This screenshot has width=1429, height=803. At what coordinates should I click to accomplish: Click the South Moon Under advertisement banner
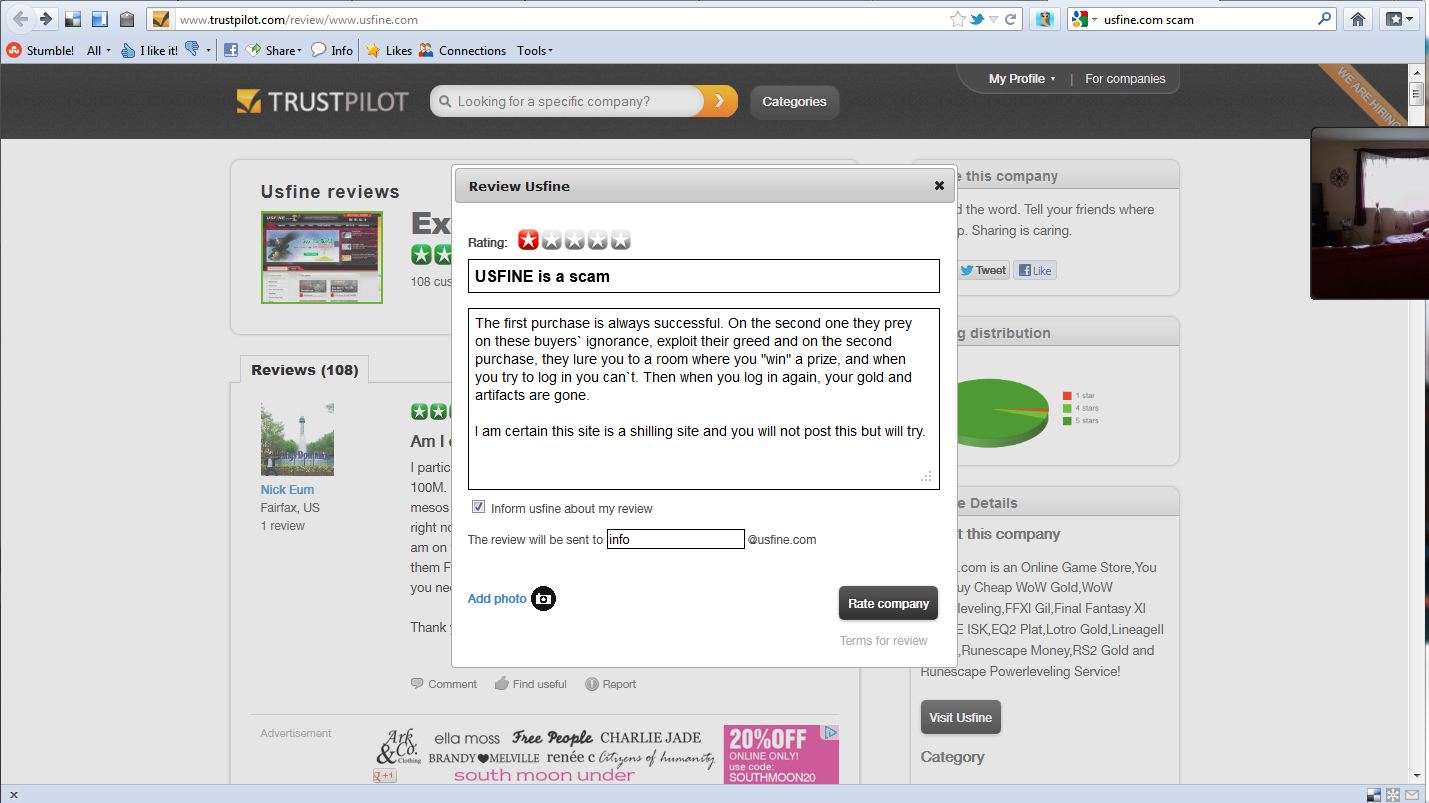607,754
